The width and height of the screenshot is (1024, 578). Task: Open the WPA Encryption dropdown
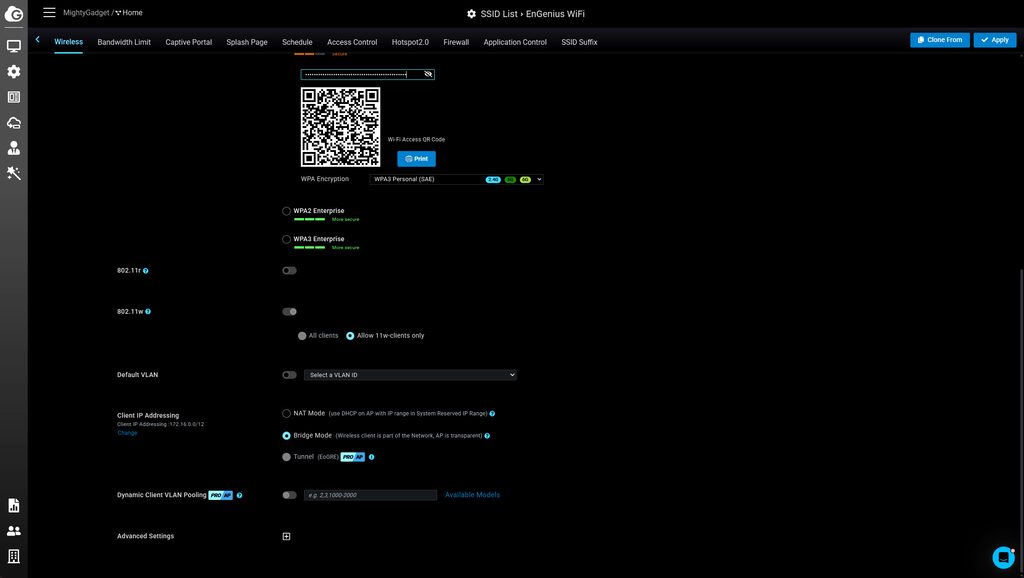(456, 179)
